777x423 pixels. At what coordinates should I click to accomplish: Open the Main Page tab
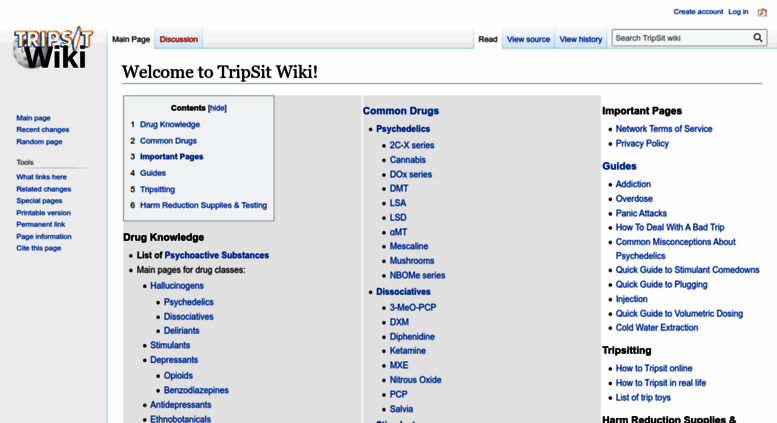131,39
